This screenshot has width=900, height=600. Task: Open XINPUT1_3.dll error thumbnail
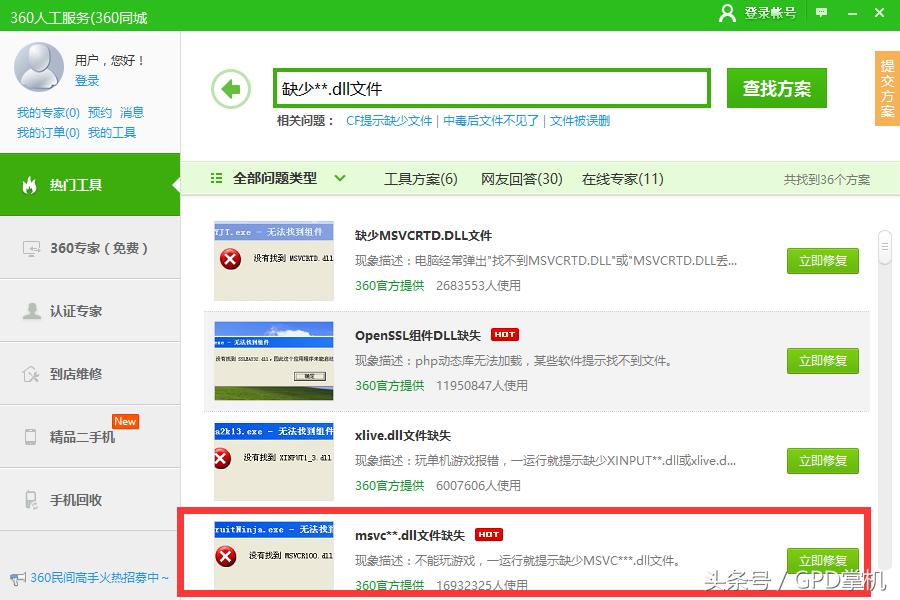pyautogui.click(x=274, y=461)
